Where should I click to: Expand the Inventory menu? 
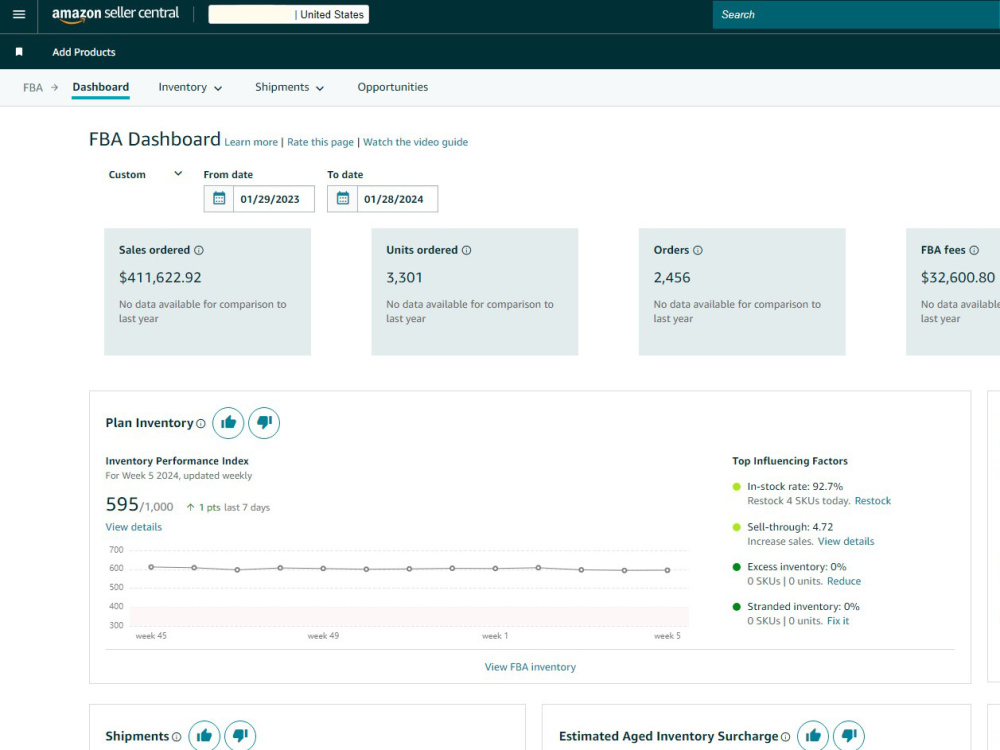[190, 87]
